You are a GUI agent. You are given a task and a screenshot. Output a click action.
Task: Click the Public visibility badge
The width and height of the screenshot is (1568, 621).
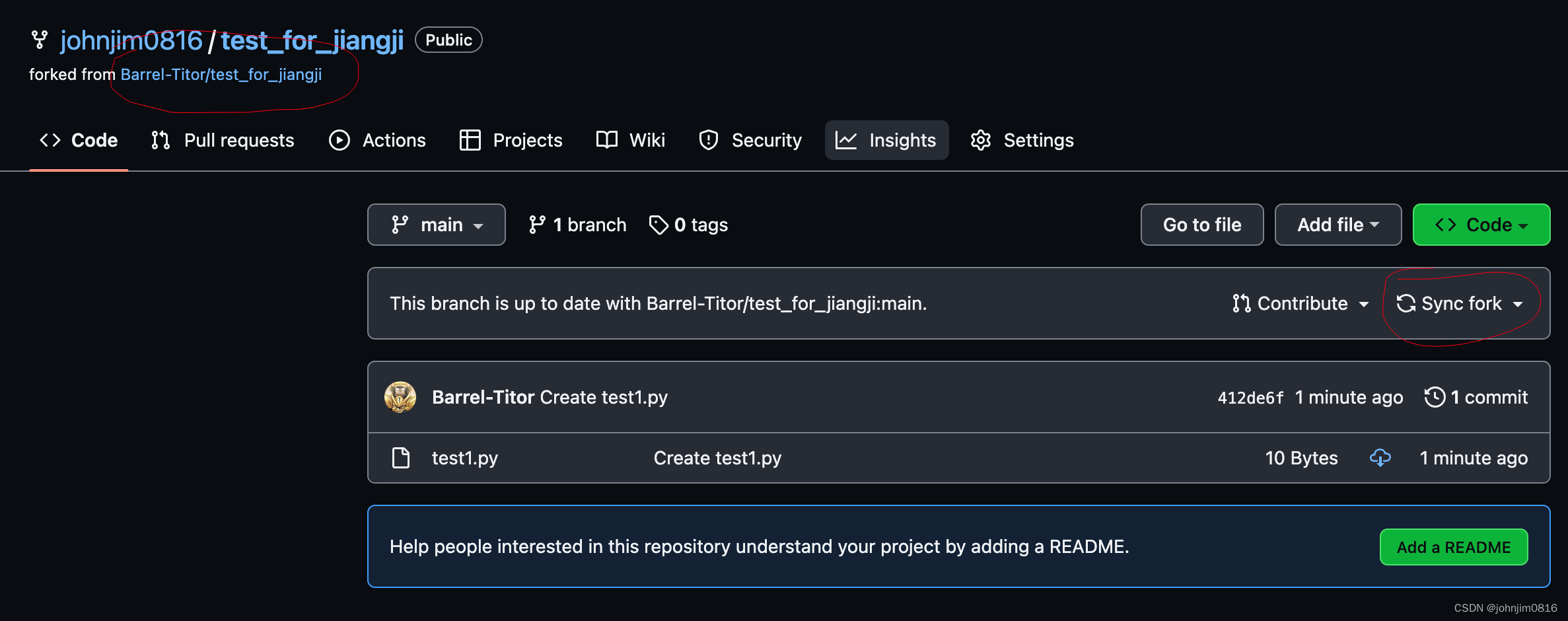pos(448,40)
